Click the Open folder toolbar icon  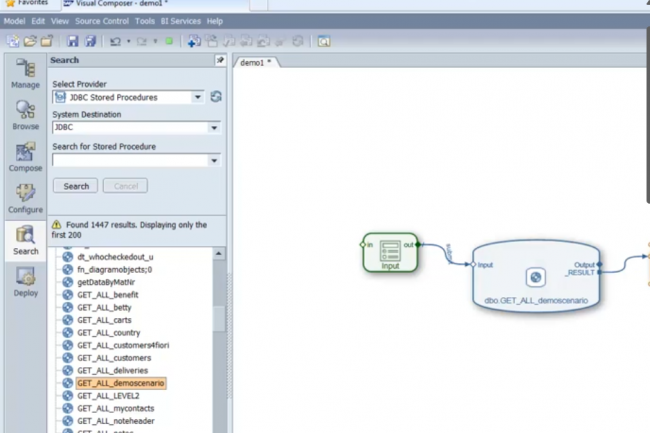click(x=31, y=41)
